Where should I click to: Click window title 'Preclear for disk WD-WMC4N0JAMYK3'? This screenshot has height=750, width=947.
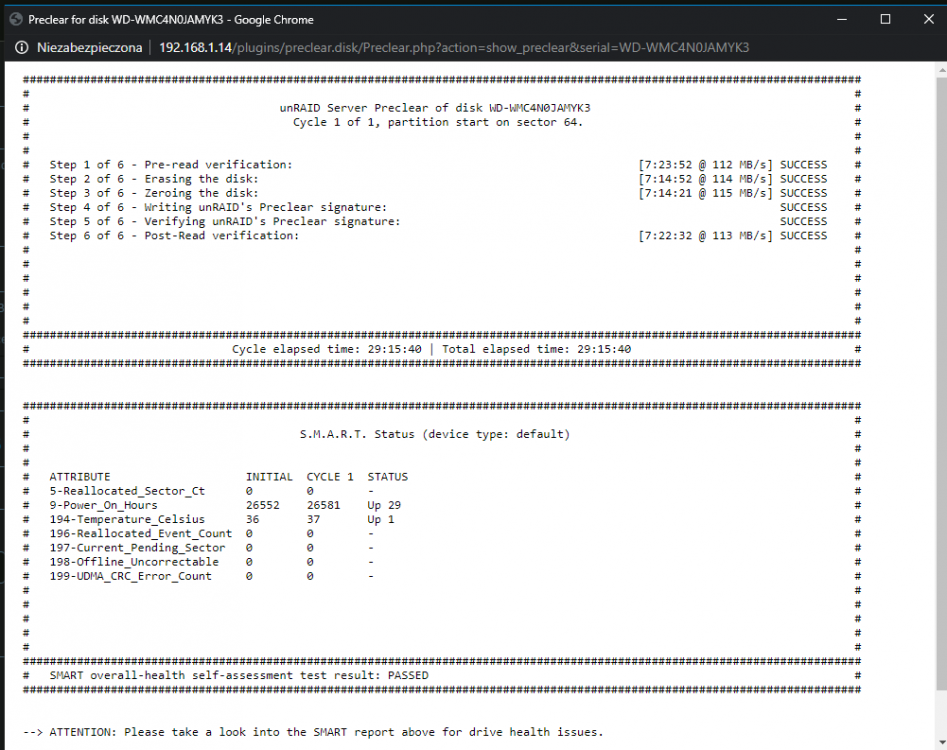coord(126,19)
